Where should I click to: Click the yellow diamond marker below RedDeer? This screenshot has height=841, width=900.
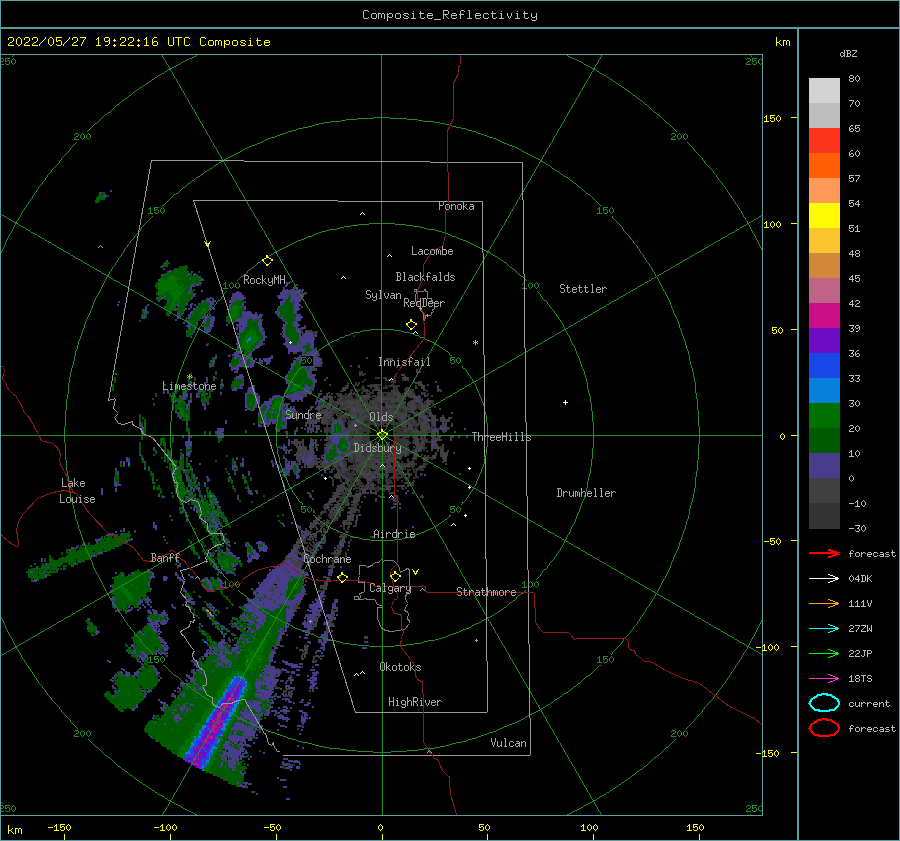click(x=411, y=325)
